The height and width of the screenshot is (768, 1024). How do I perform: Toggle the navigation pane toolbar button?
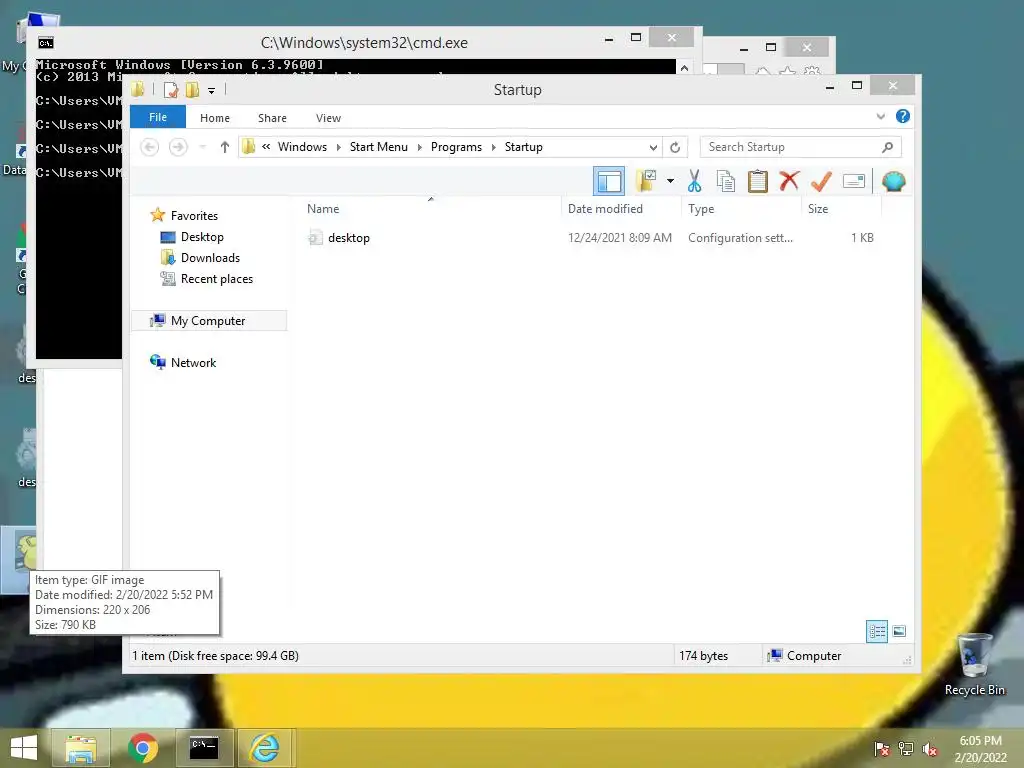tap(609, 182)
